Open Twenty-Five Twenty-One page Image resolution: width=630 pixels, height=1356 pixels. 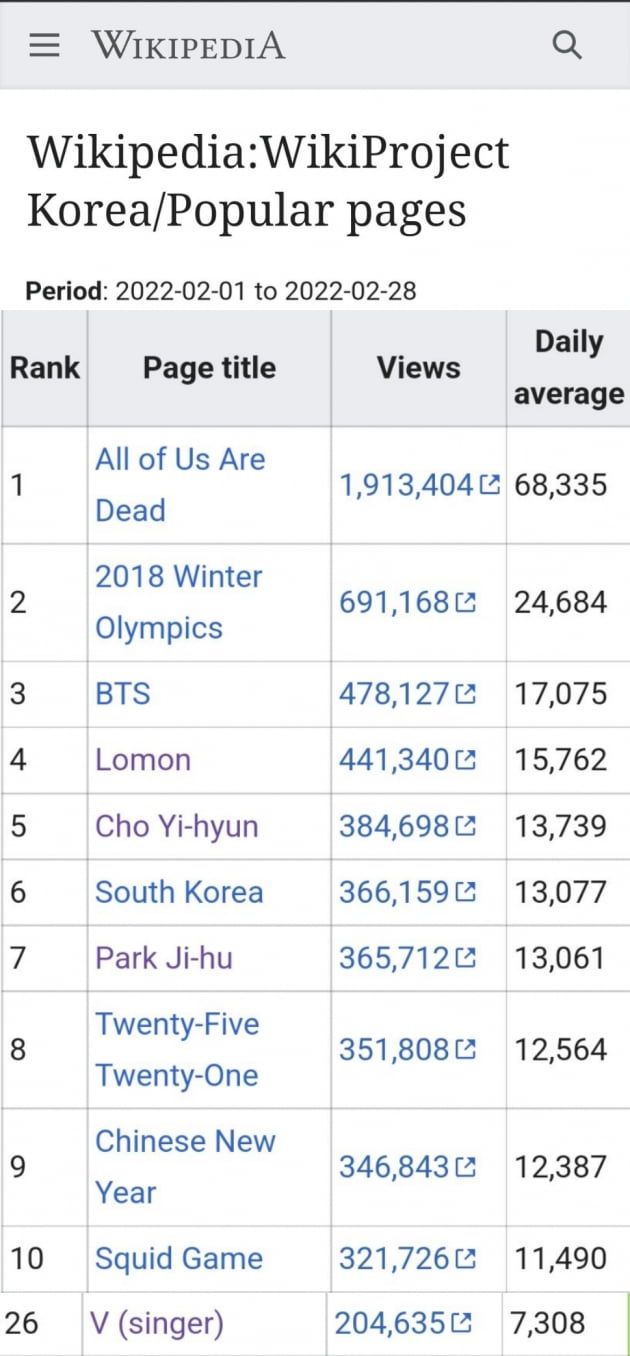pyautogui.click(x=176, y=1050)
